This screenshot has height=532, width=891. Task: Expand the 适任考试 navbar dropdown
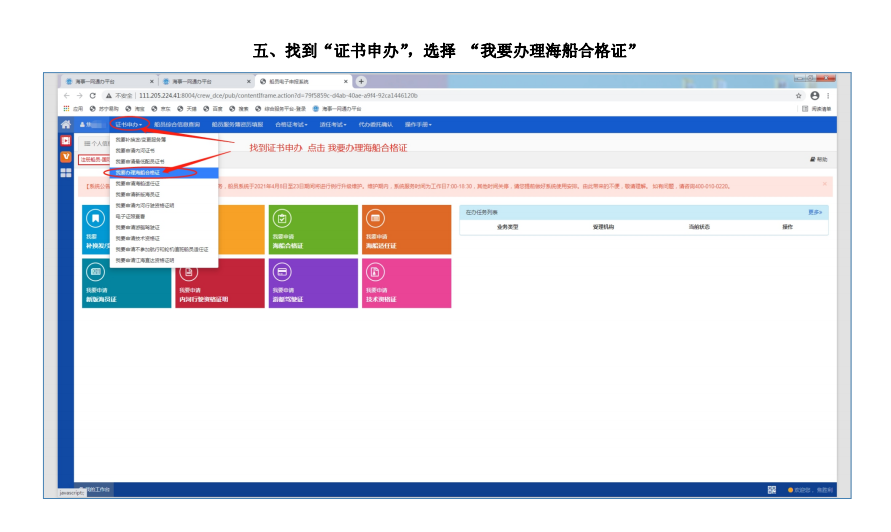pyautogui.click(x=332, y=124)
